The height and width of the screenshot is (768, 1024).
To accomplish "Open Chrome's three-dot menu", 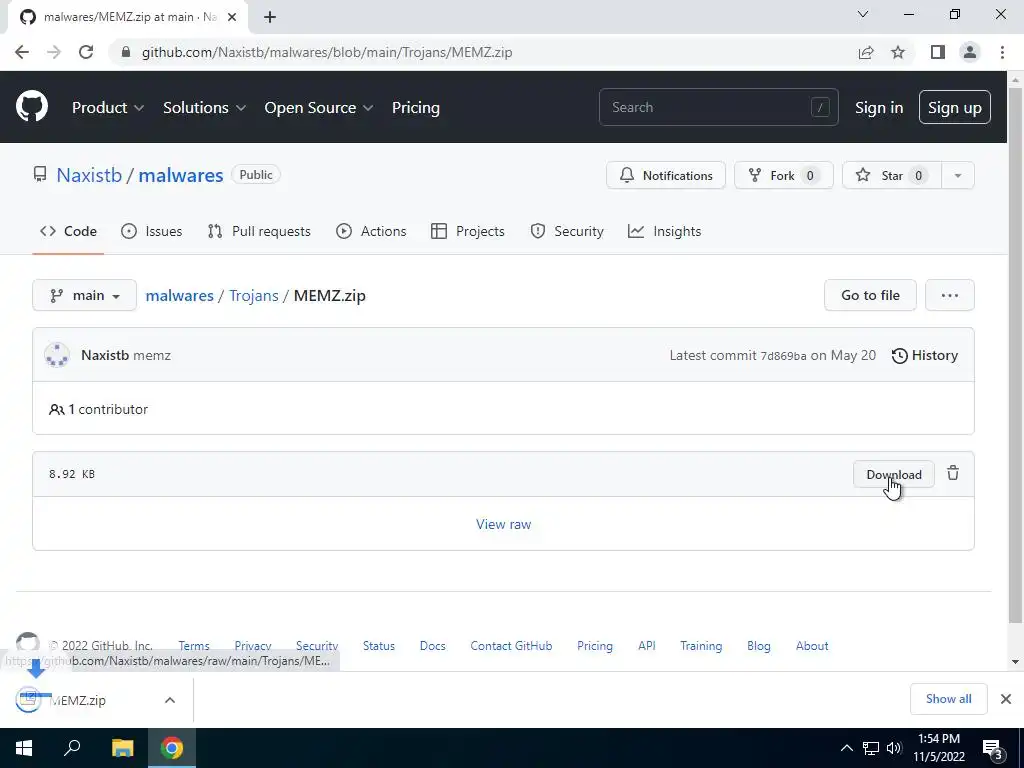I will pos(1002,52).
